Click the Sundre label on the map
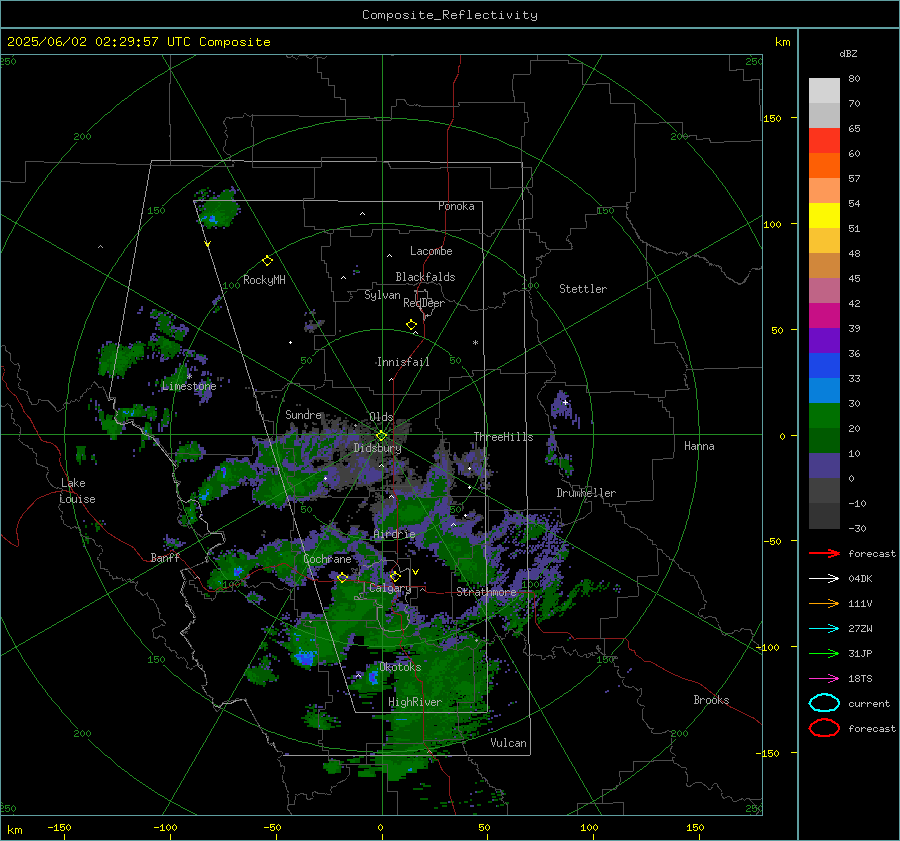The image size is (900, 841). coord(304,414)
